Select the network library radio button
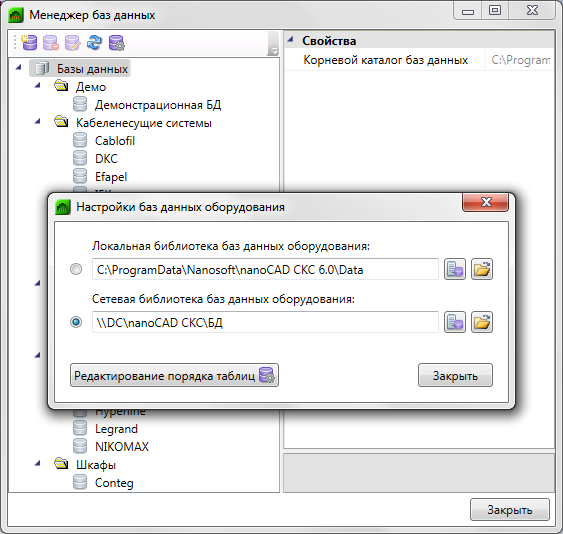The height and width of the screenshot is (534, 563). [x=76, y=322]
